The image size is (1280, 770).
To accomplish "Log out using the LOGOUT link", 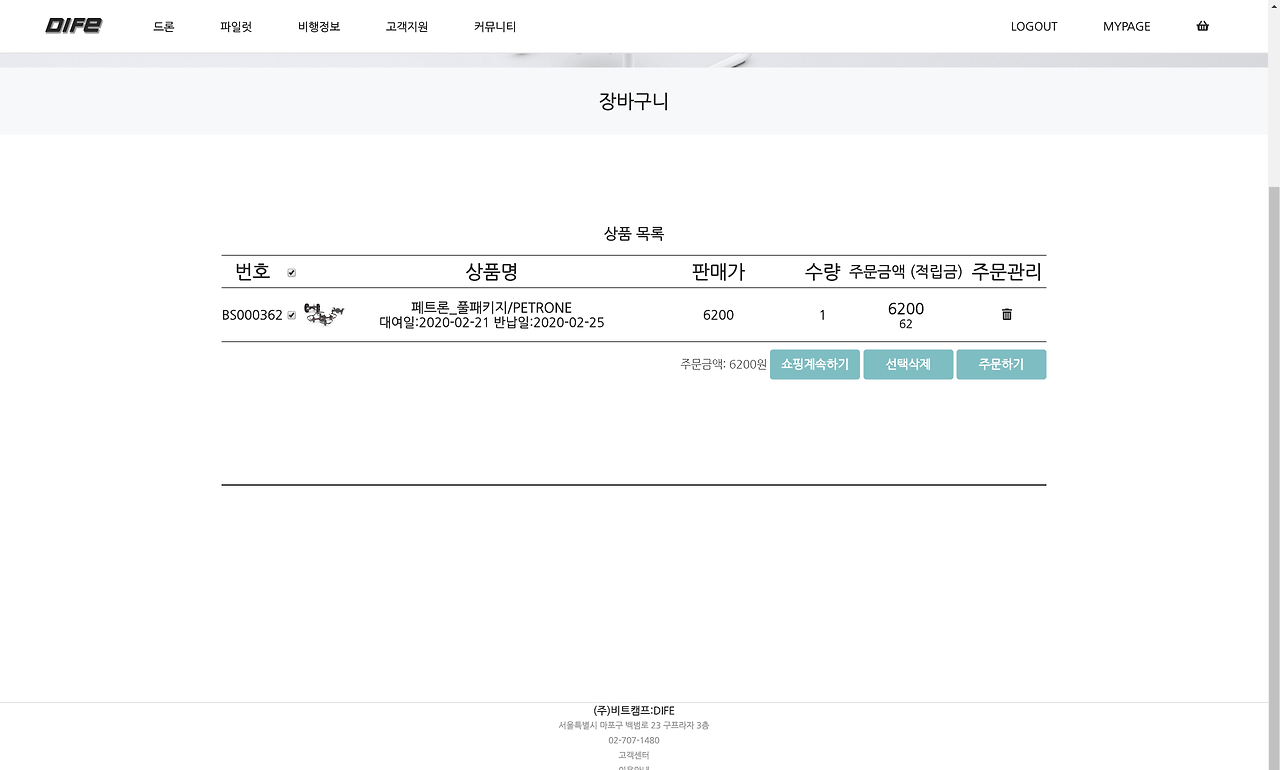I will (x=1034, y=27).
